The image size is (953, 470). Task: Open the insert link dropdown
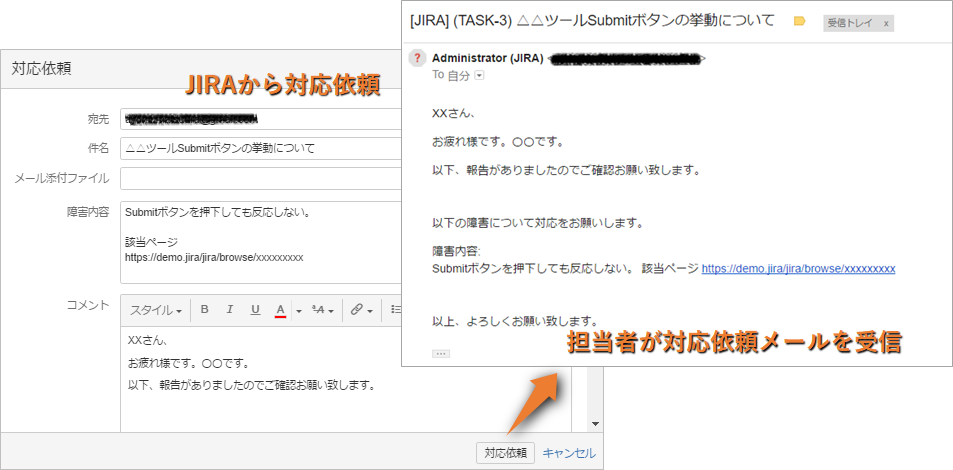(x=362, y=310)
